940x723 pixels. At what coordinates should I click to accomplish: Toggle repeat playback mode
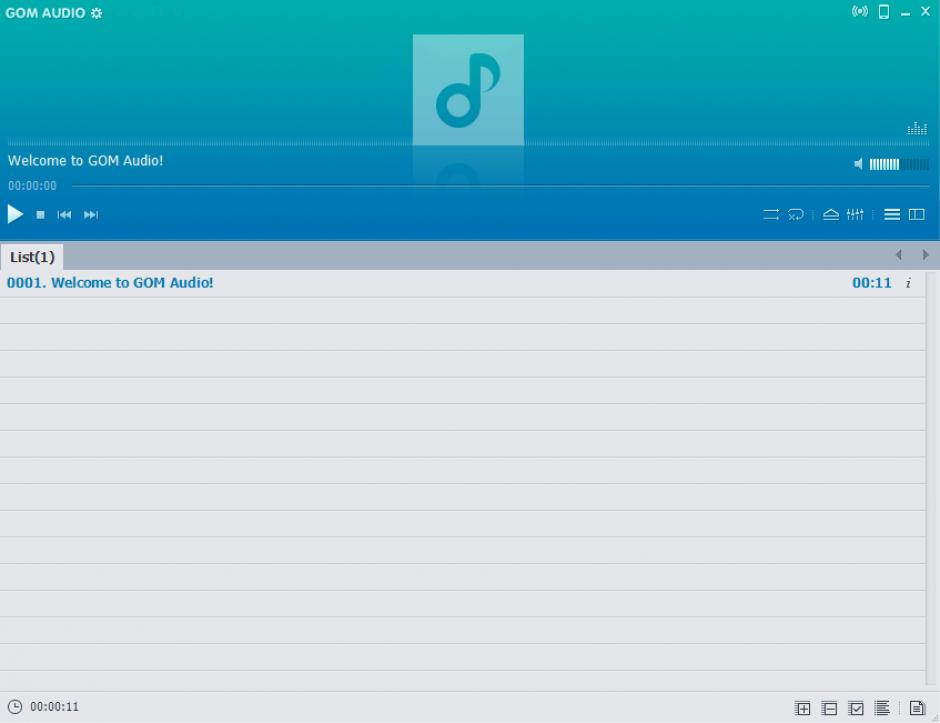(771, 214)
